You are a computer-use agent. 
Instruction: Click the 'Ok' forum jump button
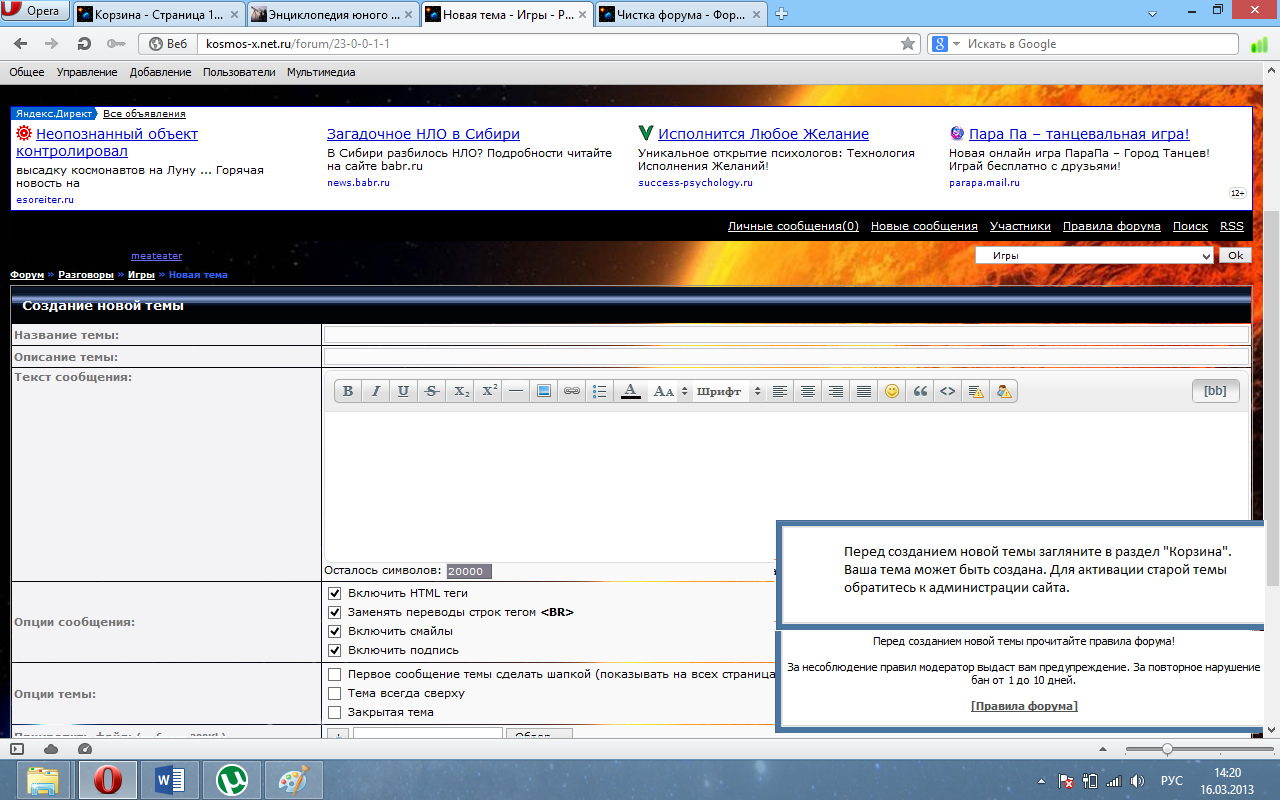(1235, 255)
